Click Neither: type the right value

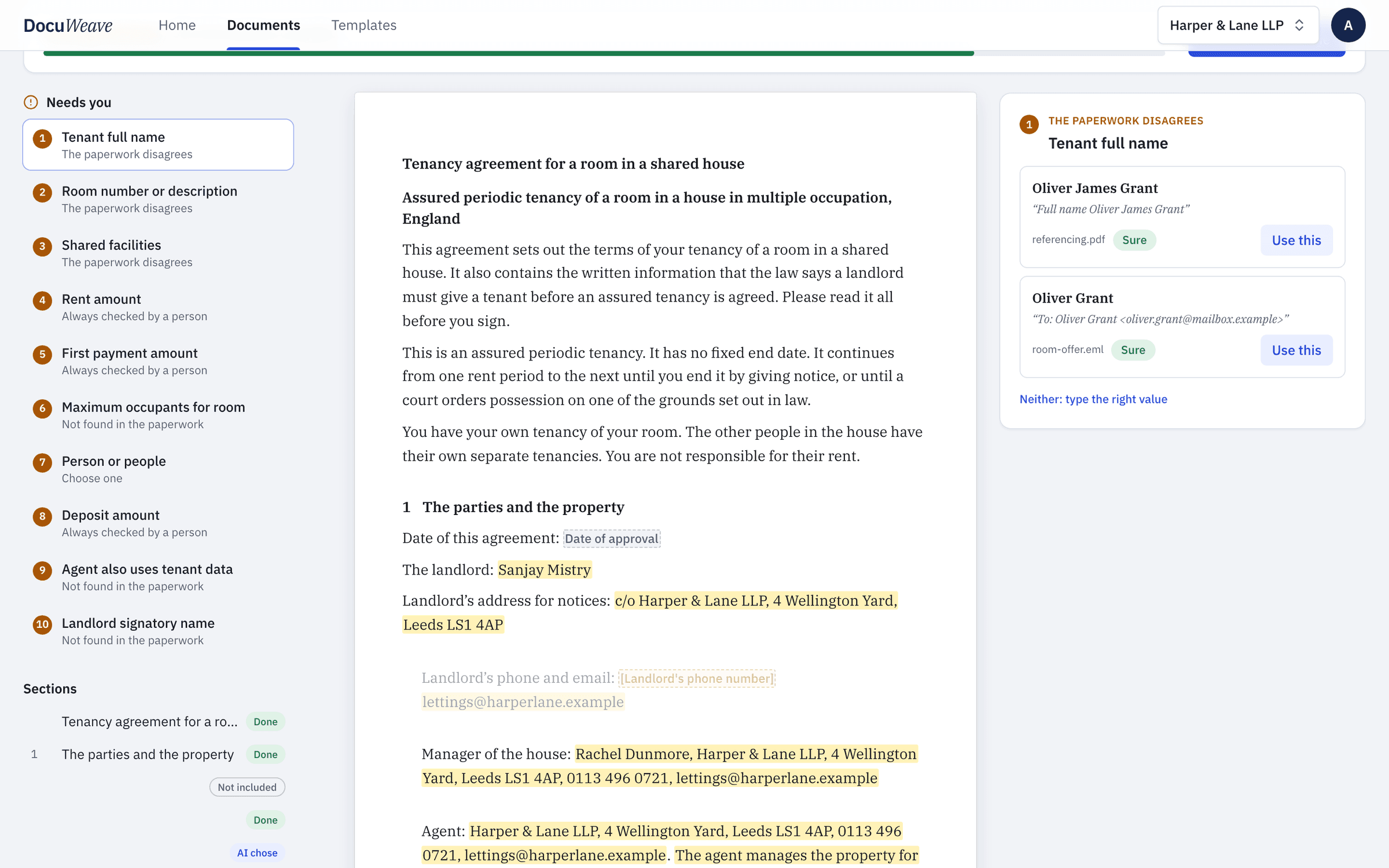point(1093,399)
